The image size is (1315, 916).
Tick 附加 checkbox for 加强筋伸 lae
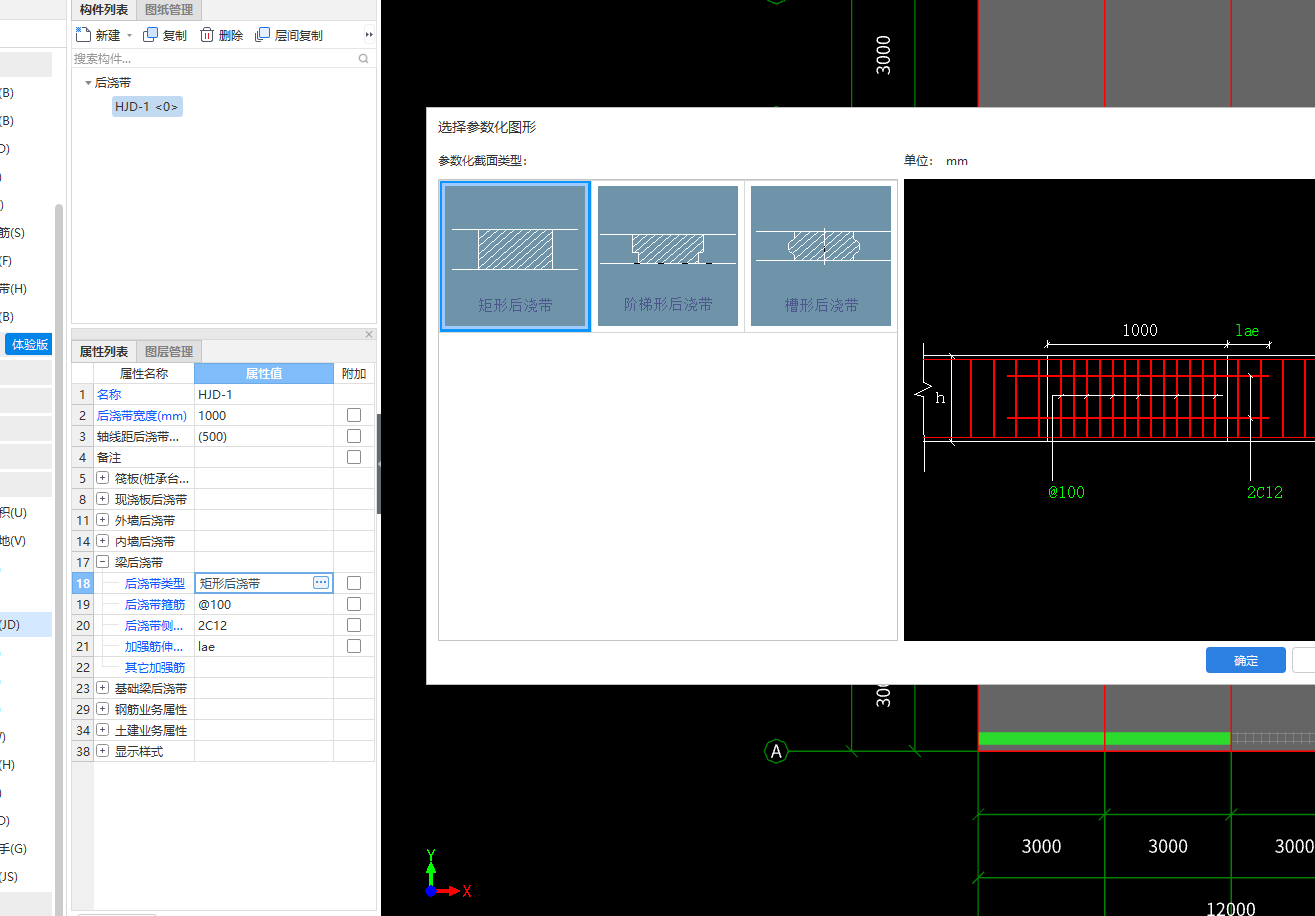354,646
